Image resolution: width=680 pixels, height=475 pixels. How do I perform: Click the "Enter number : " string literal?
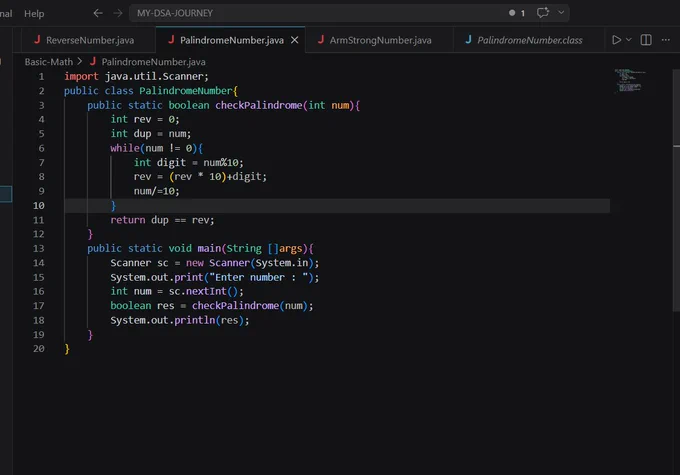pyautogui.click(x=258, y=277)
